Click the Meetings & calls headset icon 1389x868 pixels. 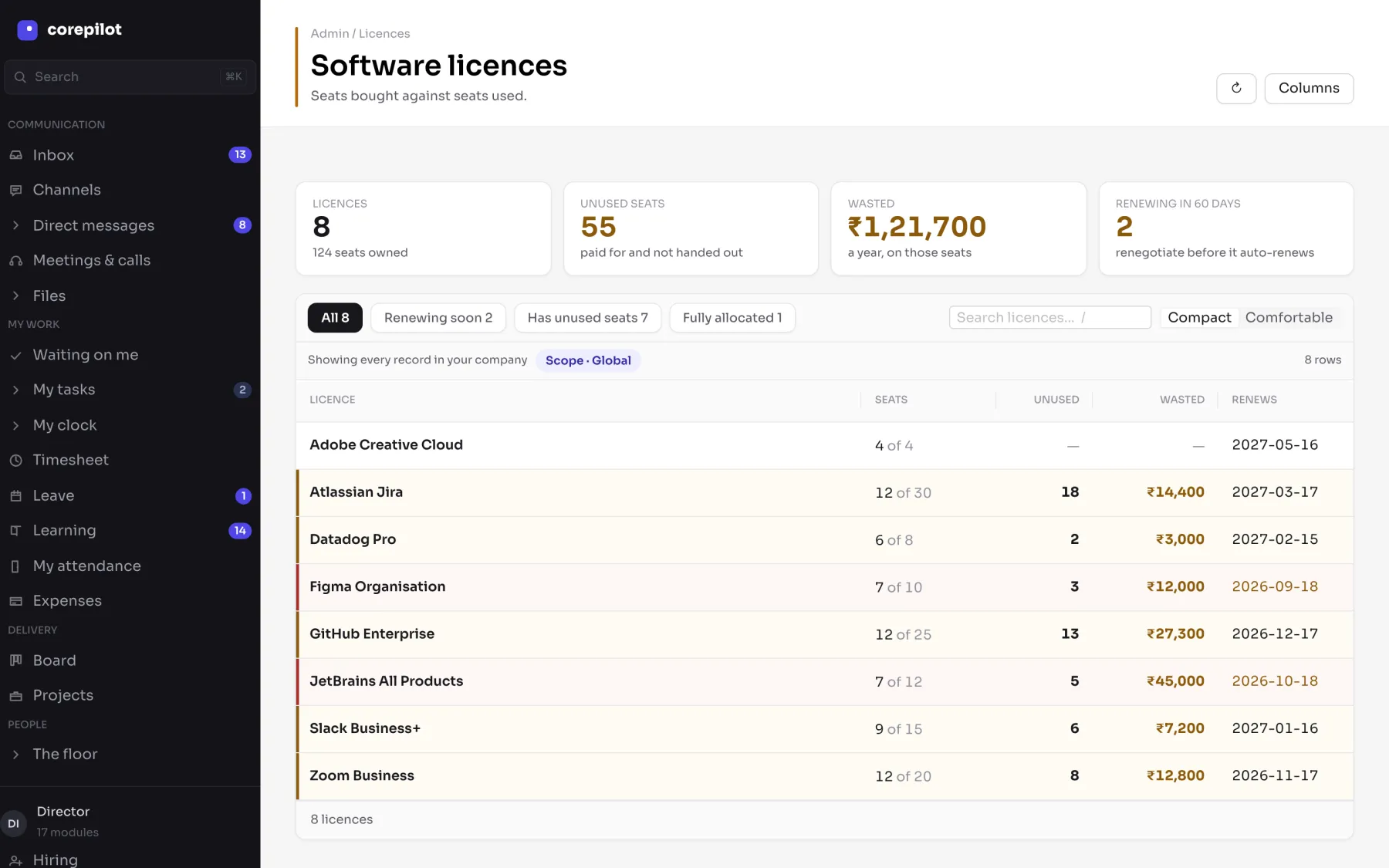15,261
